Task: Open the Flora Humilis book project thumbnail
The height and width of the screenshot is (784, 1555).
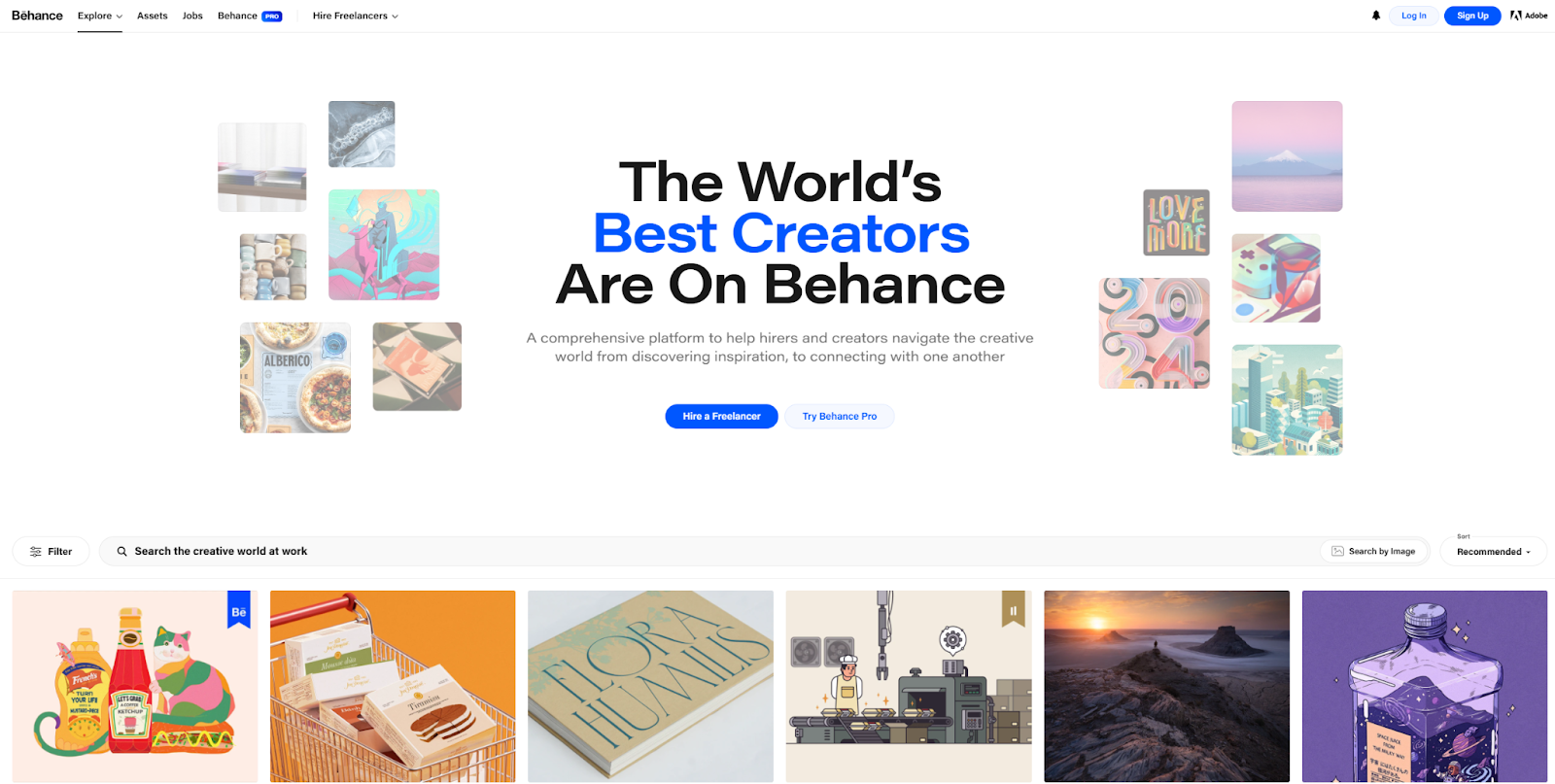Action: 650,687
